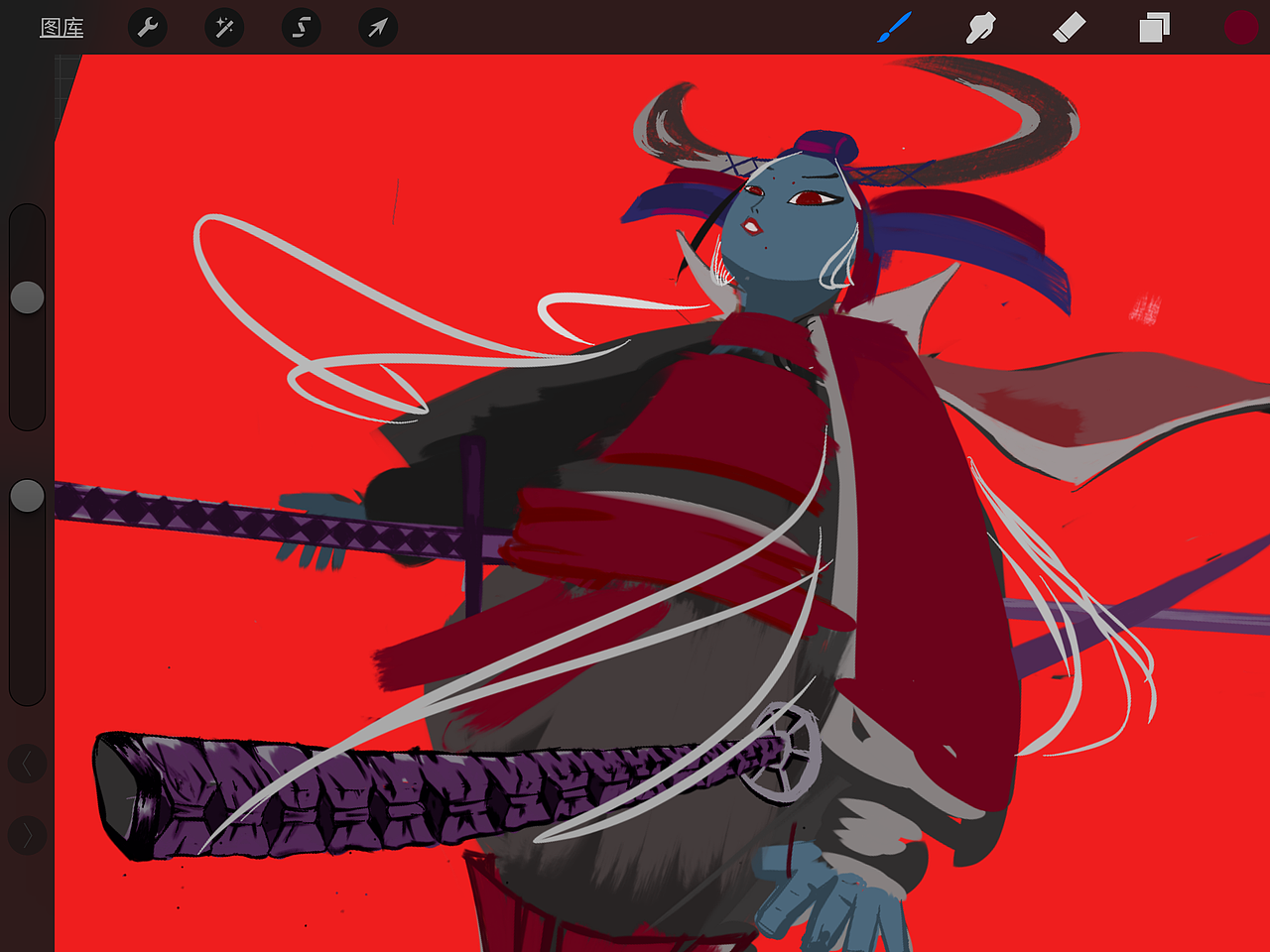Select the Smudge tool

coord(980,27)
